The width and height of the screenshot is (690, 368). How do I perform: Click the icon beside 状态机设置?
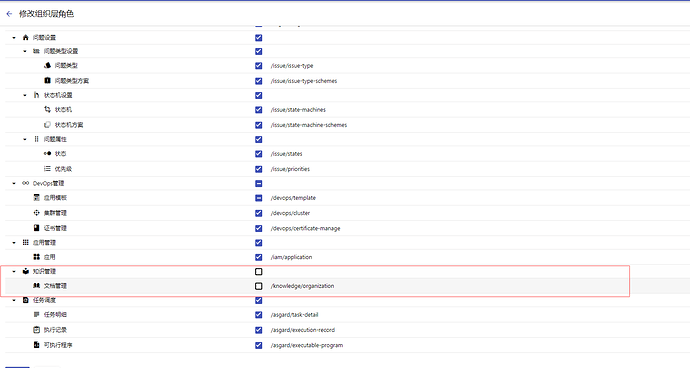click(x=37, y=95)
